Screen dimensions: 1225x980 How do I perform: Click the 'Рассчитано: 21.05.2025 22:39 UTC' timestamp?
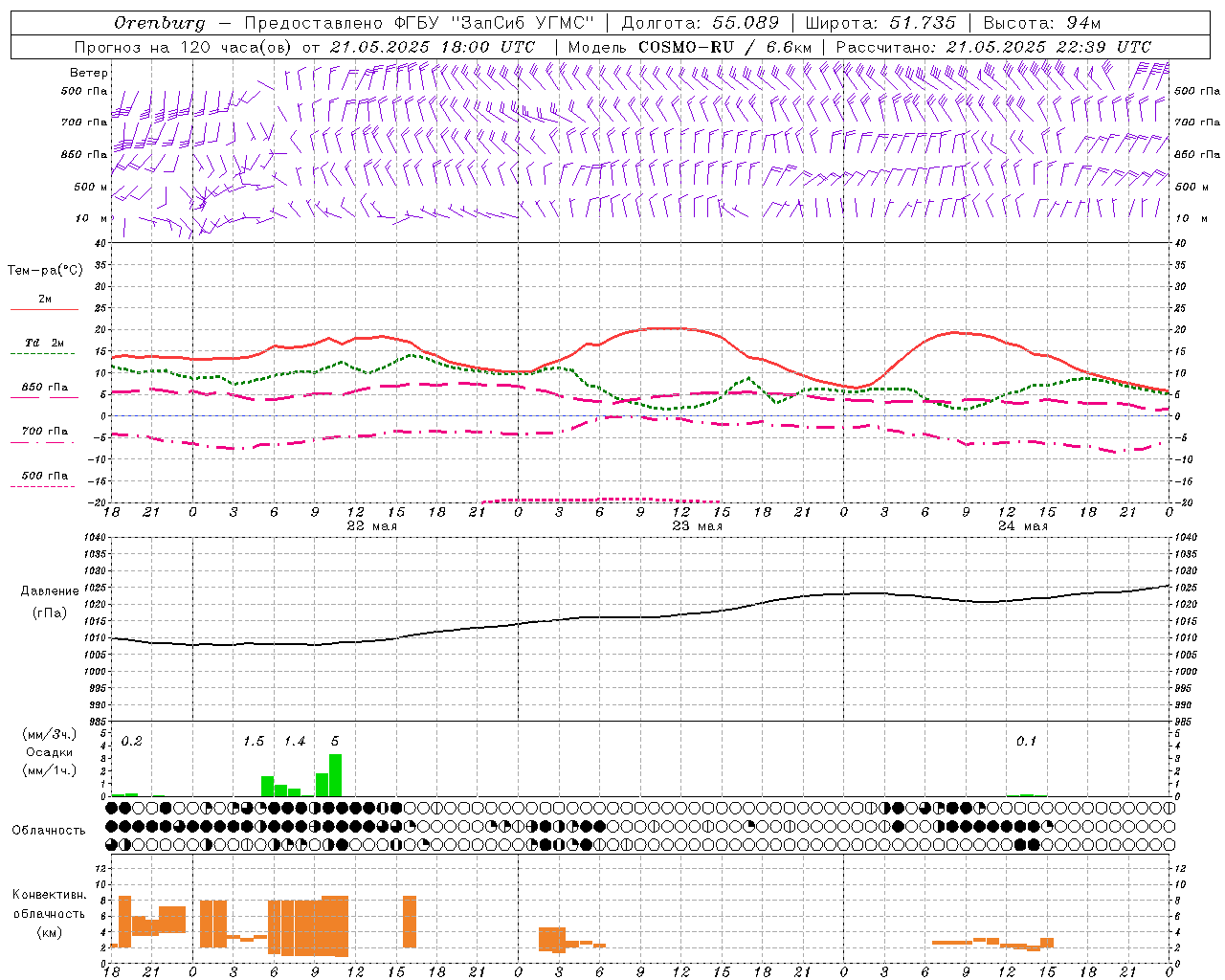tap(993, 47)
